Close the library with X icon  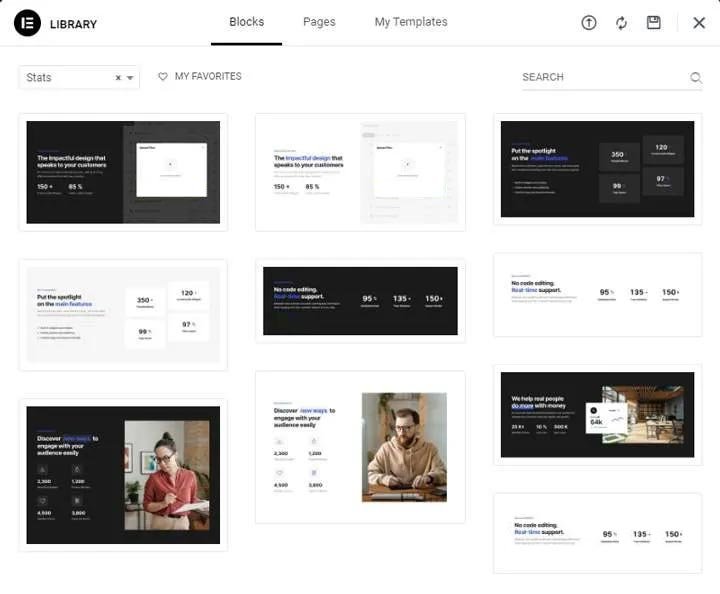tap(699, 23)
